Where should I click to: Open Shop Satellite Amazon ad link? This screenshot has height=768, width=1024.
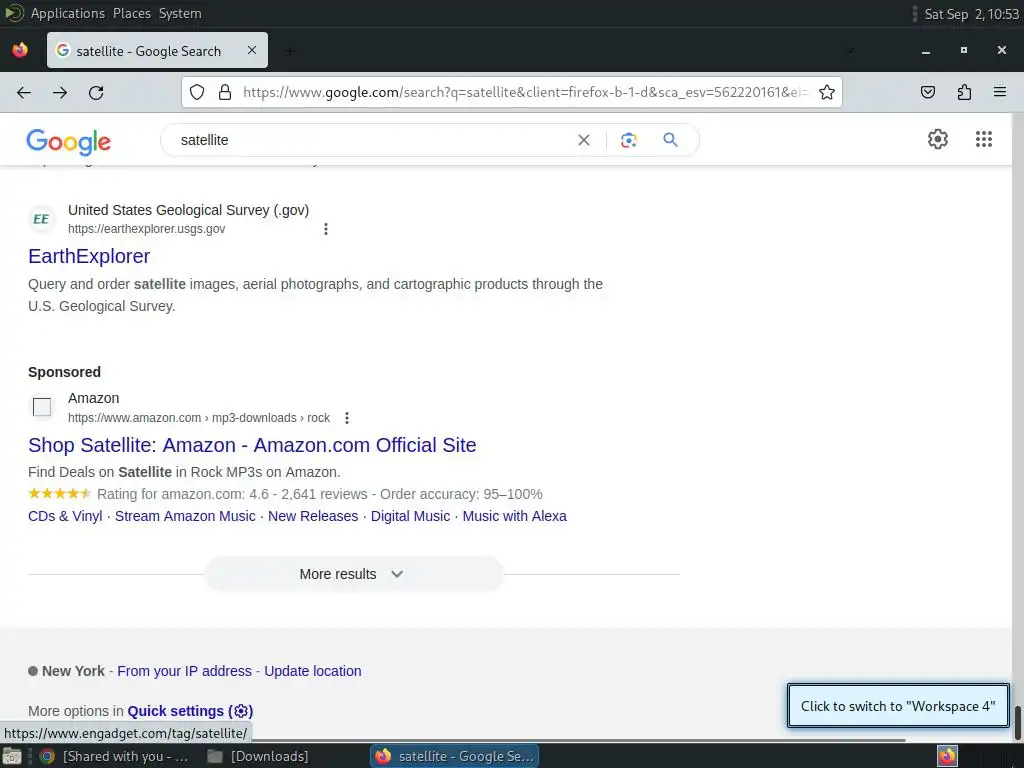pos(252,445)
